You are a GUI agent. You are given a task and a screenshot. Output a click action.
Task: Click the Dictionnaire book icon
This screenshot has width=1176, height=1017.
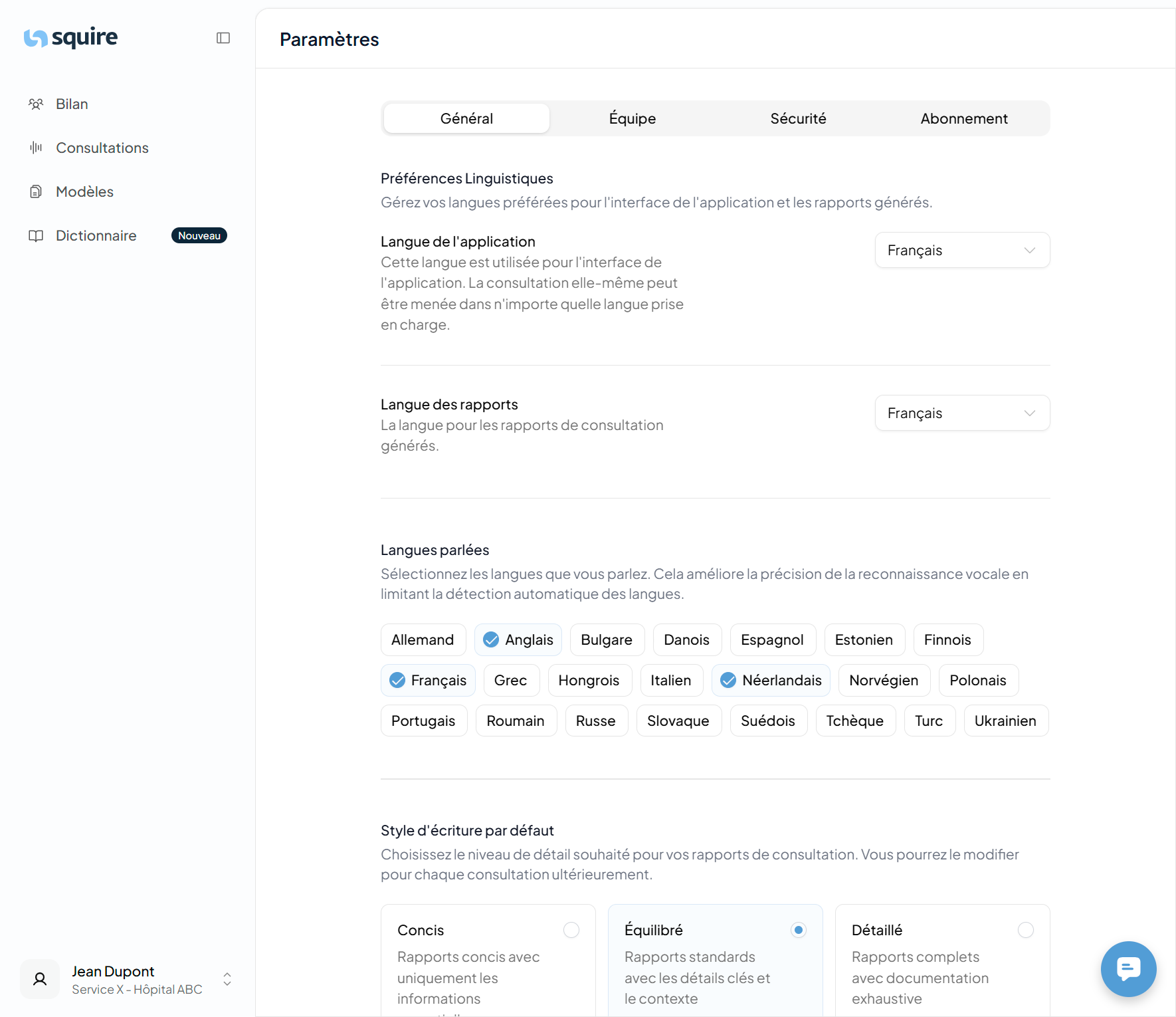tap(36, 235)
